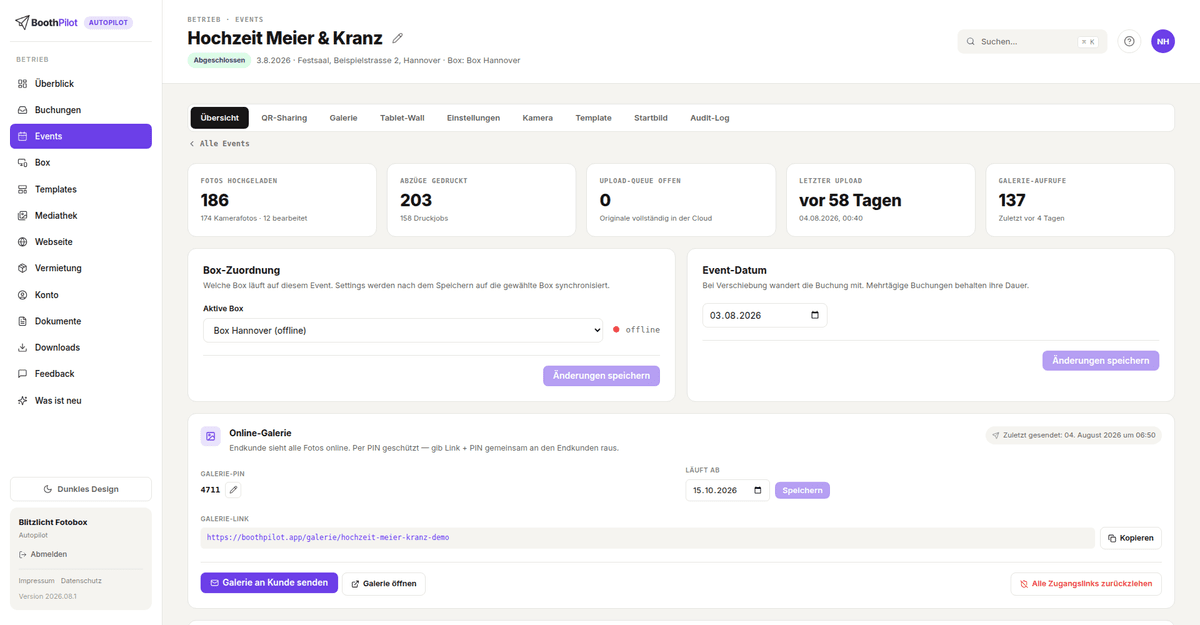Click the magnifier icon in the search box
The height and width of the screenshot is (625, 1200).
pos(971,42)
